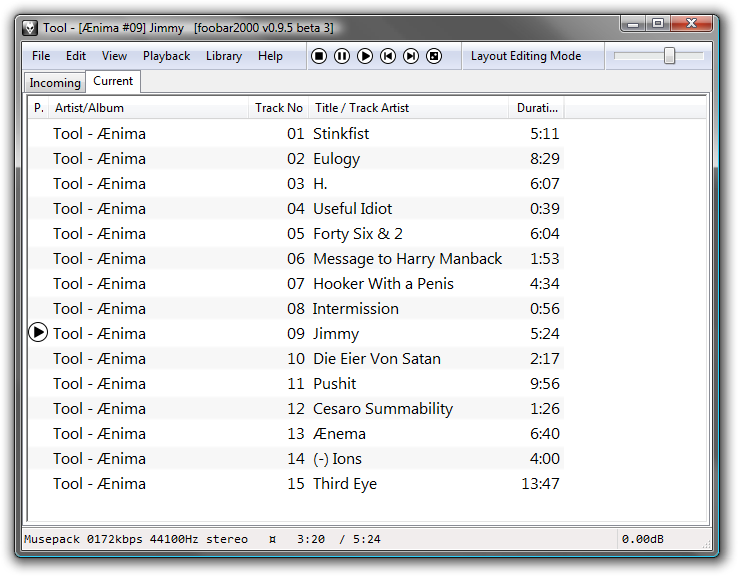Sort by the Track No column header
738x576 pixels.
point(279,108)
